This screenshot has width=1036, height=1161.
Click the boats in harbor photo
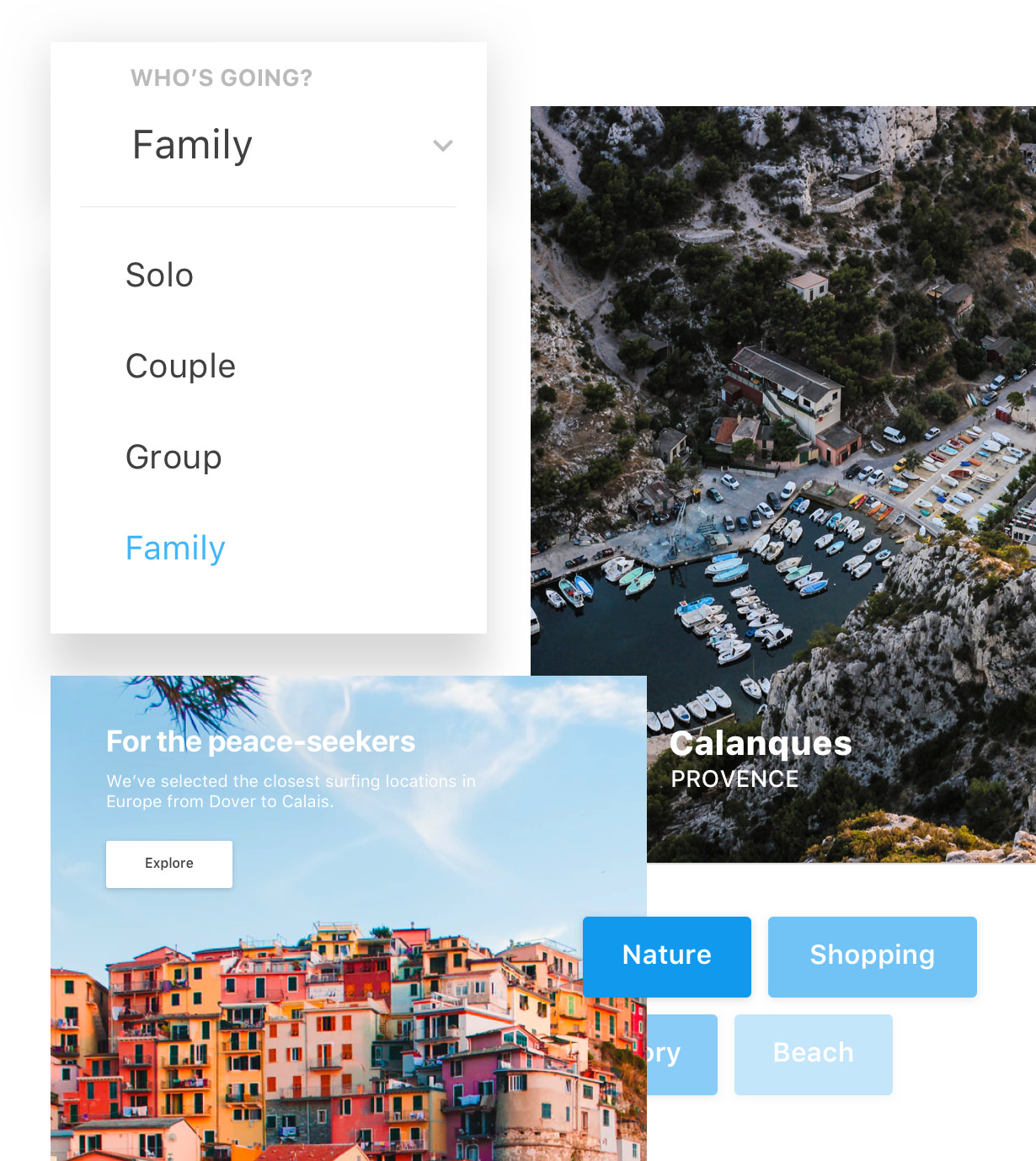pyautogui.click(x=758, y=581)
